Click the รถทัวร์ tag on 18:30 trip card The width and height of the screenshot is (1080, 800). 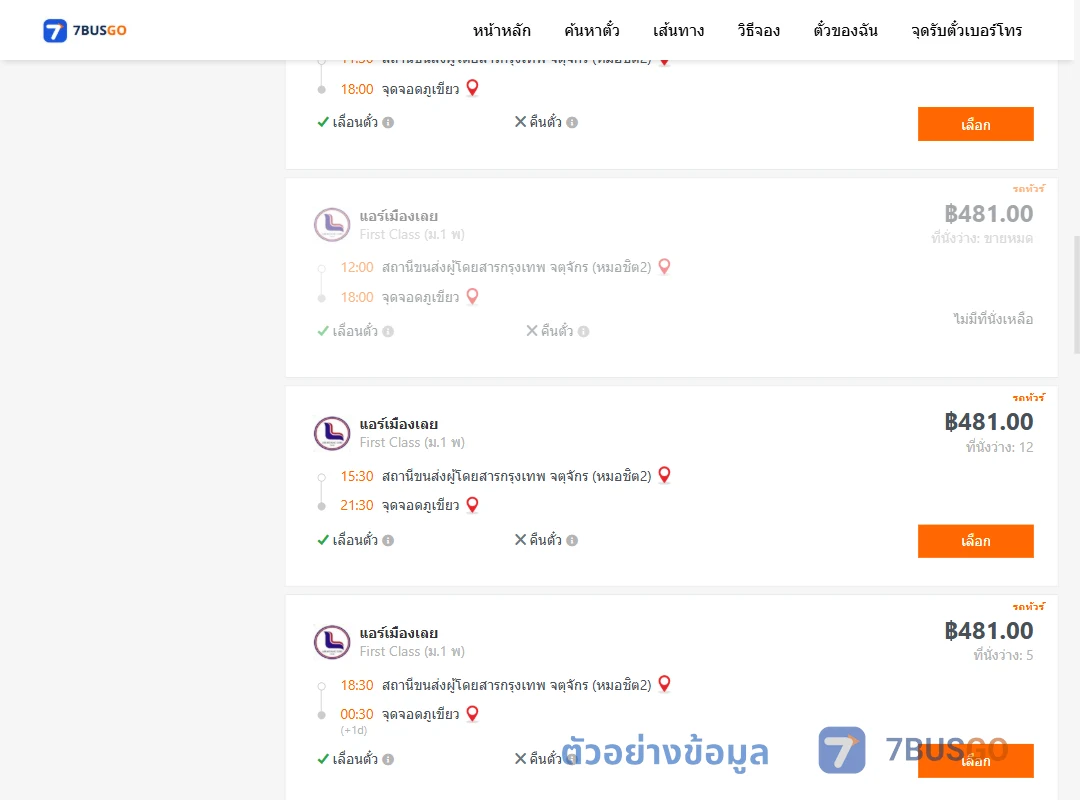(1028, 606)
